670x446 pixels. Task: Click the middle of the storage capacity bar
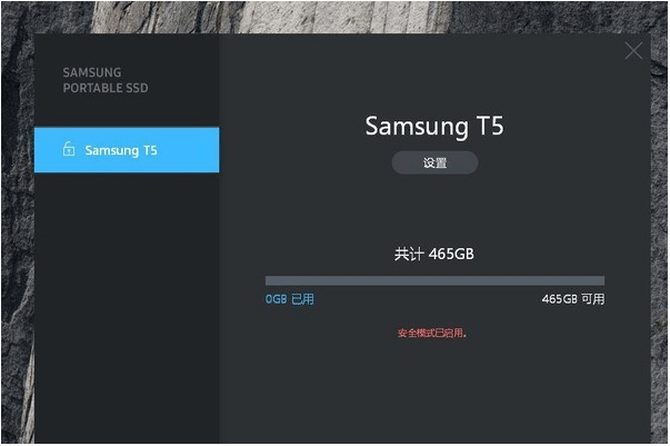[435, 281]
